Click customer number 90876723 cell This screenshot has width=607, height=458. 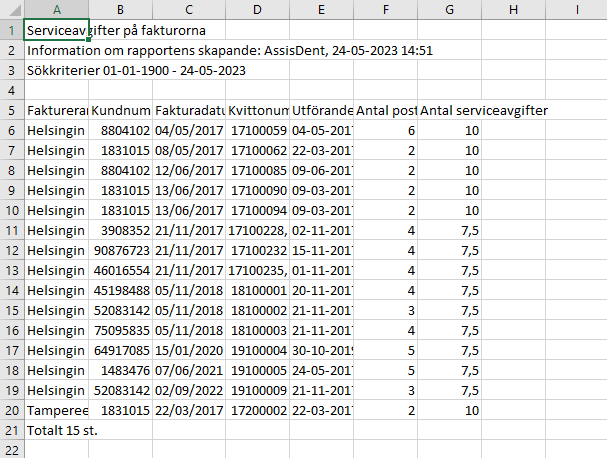(x=120, y=250)
